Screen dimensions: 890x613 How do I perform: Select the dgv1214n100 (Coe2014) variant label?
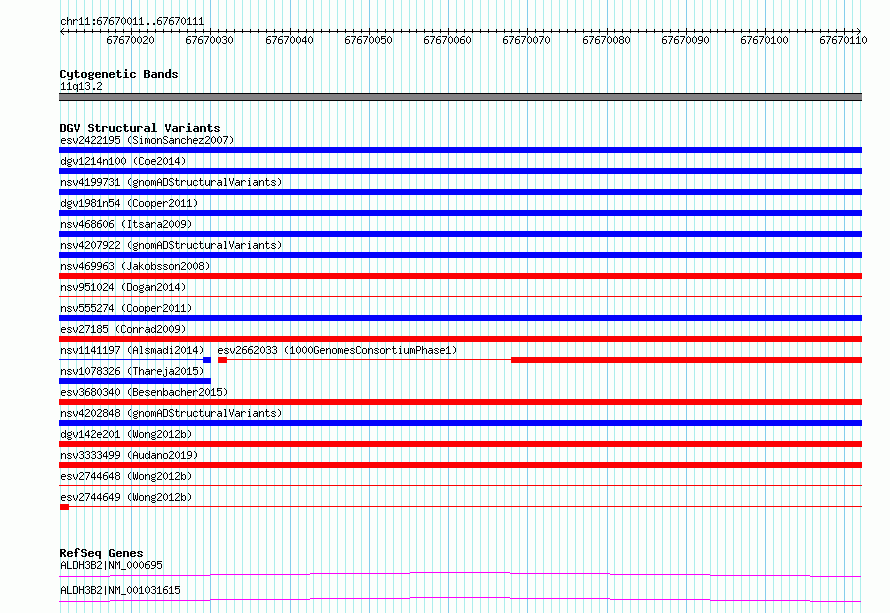pyautogui.click(x=123, y=161)
